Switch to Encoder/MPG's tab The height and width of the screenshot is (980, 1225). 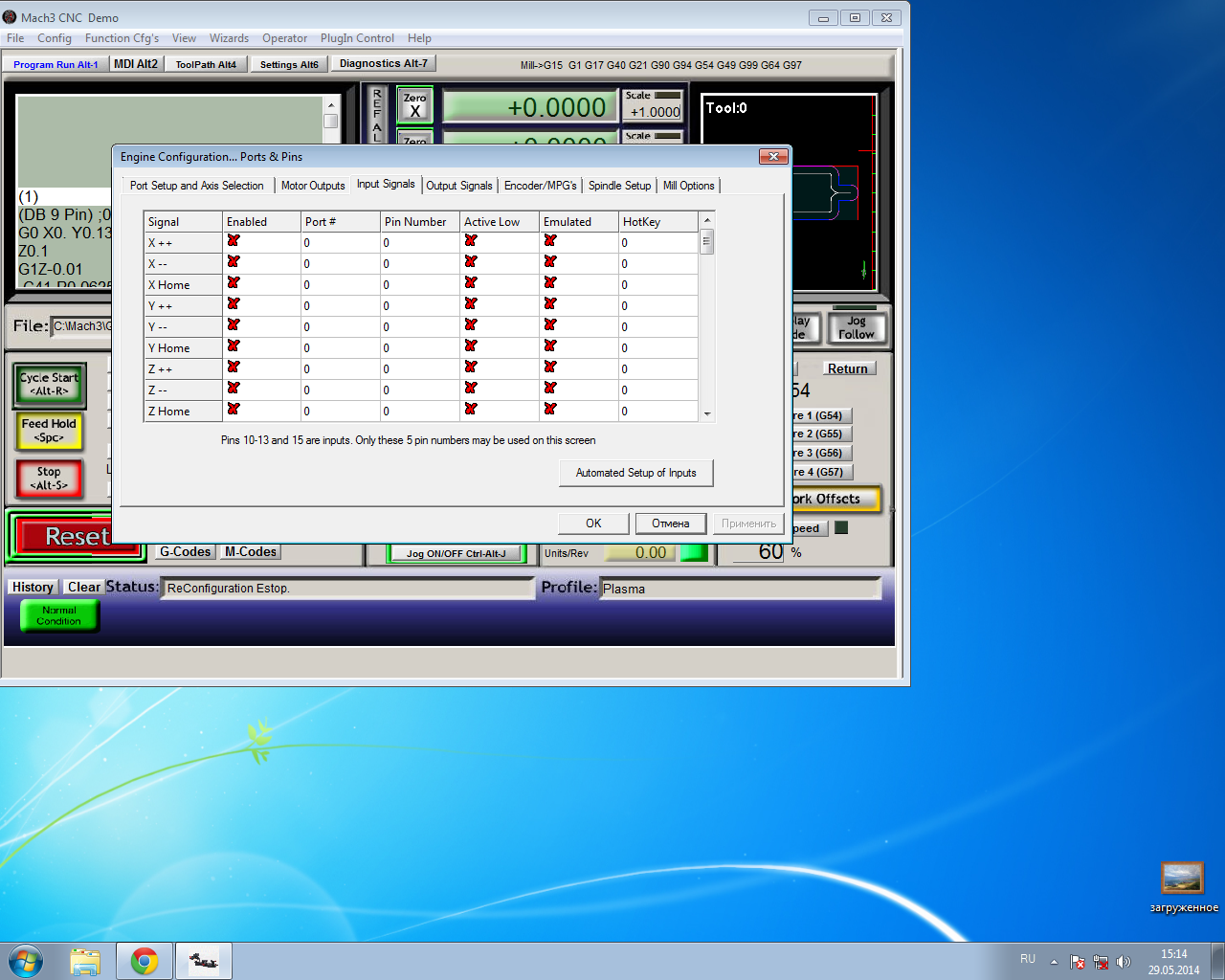pos(541,186)
